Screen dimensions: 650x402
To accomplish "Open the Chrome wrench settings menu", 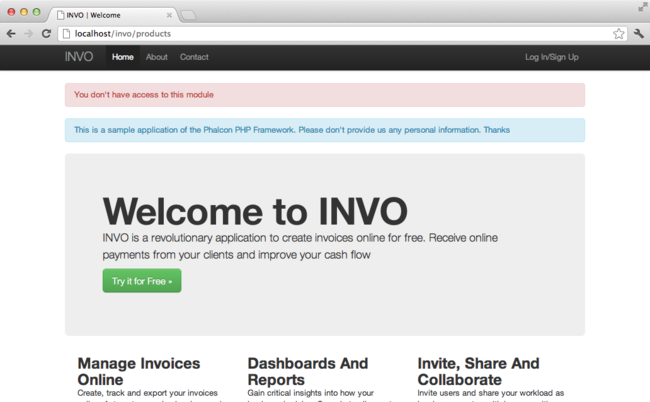I will pos(638,33).
